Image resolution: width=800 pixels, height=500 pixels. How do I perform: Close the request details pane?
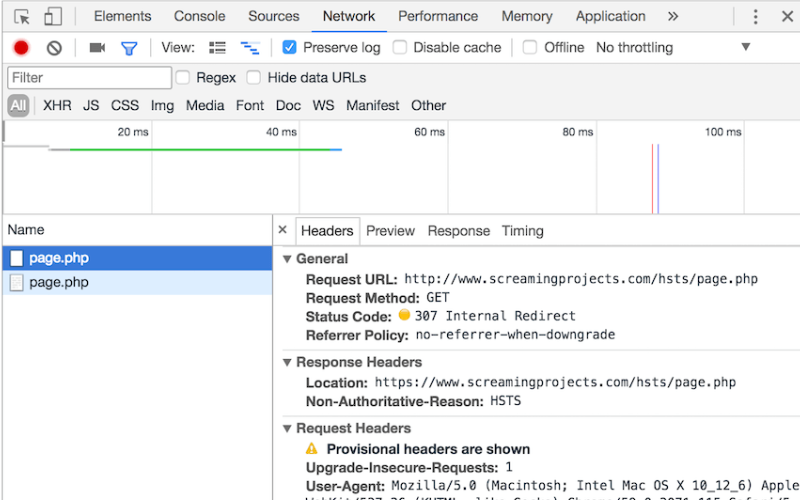tap(282, 231)
